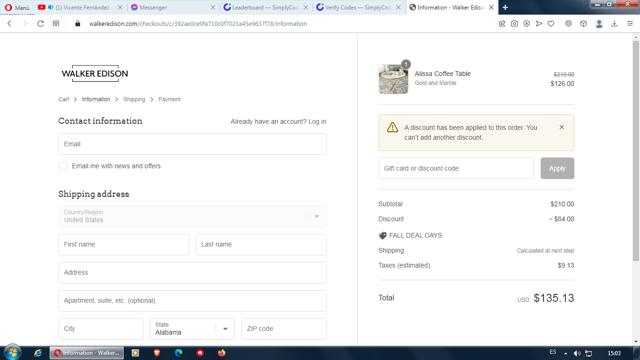Open the Speed Dial grid icon

(56, 24)
